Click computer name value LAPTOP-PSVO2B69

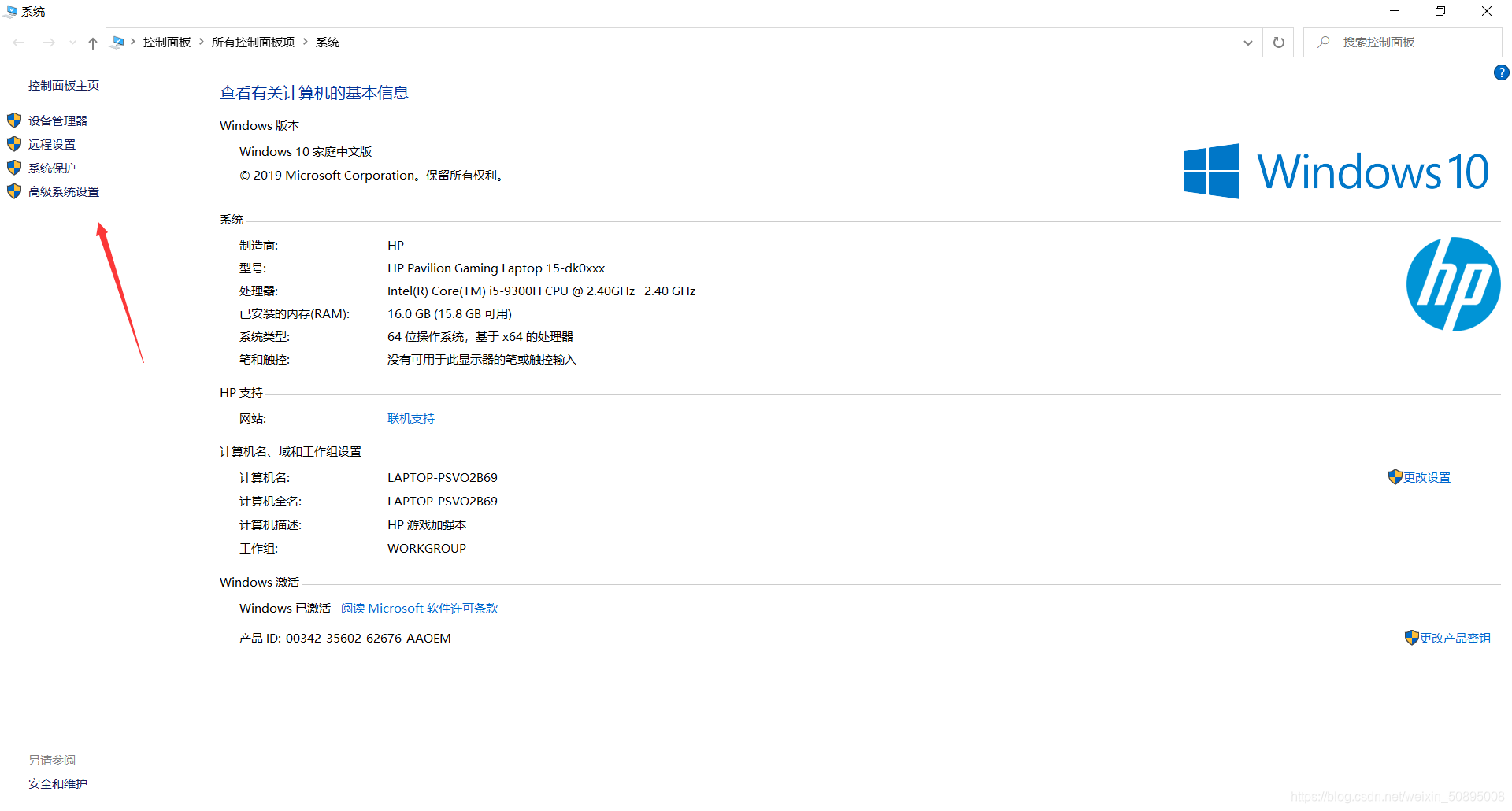tap(443, 478)
